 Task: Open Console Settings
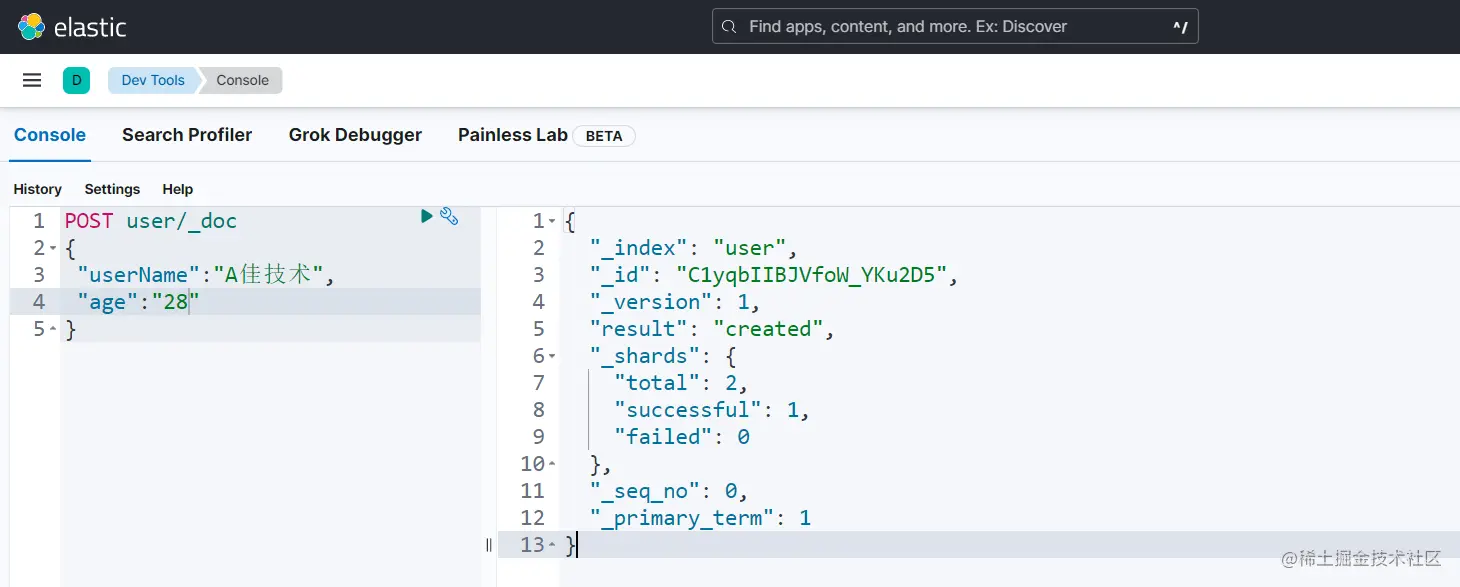112,189
